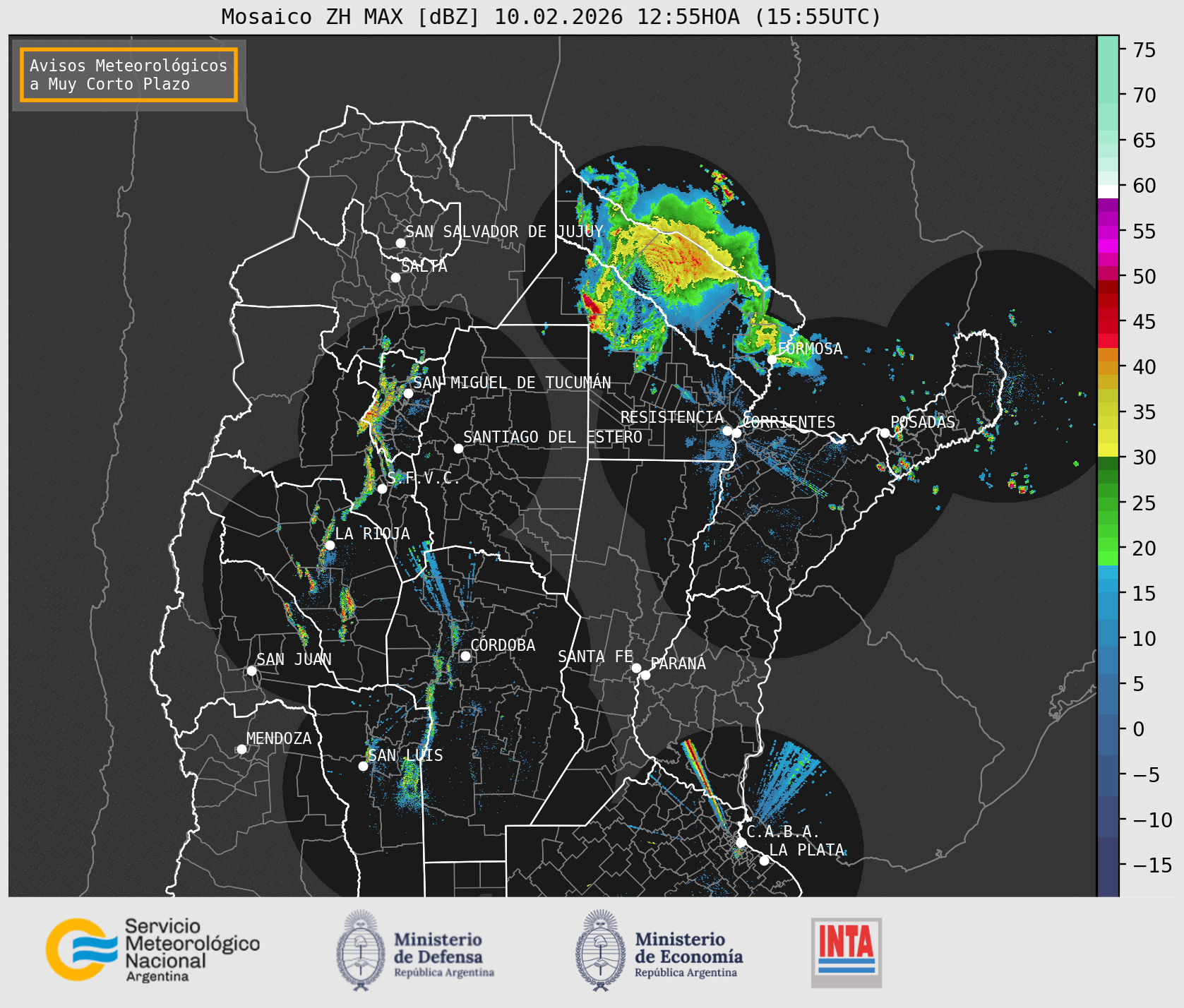Select the La Rioja city marker
Screen dimensions: 1184x1008
(330, 545)
